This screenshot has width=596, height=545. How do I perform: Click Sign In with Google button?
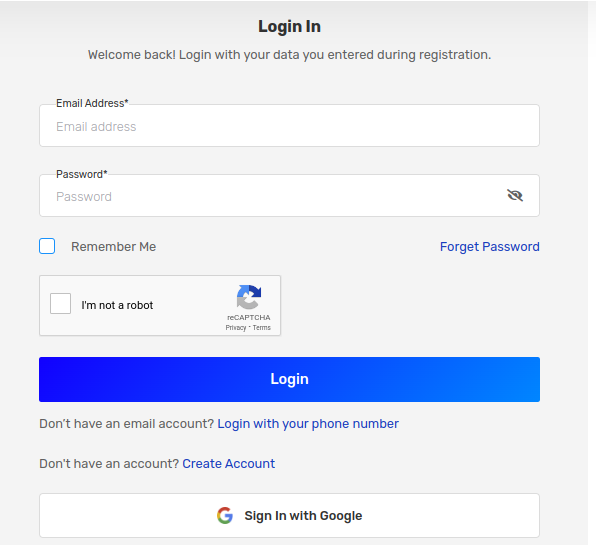point(289,515)
